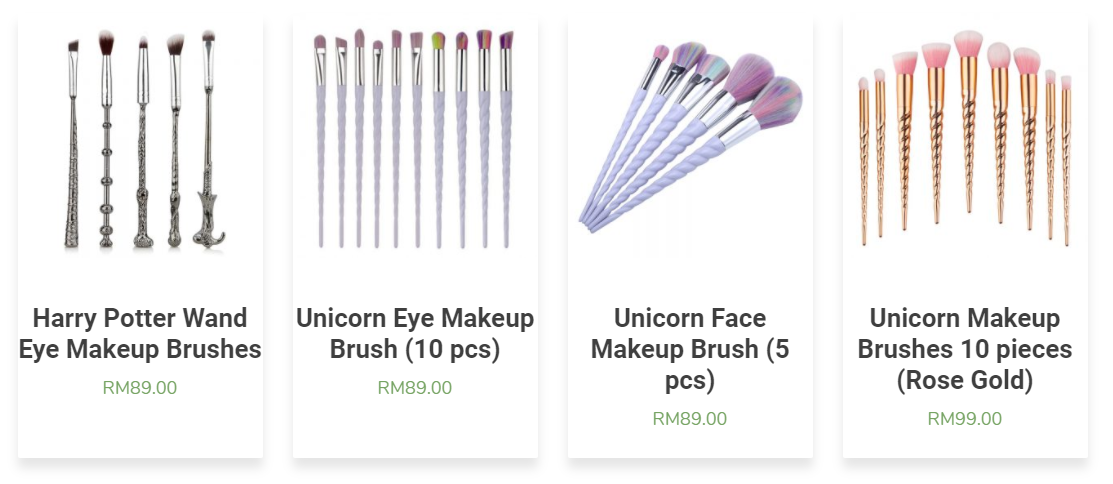1113x484 pixels.
Task: Click the leftmost wand brush in Harry Potter set
Action: [72, 144]
